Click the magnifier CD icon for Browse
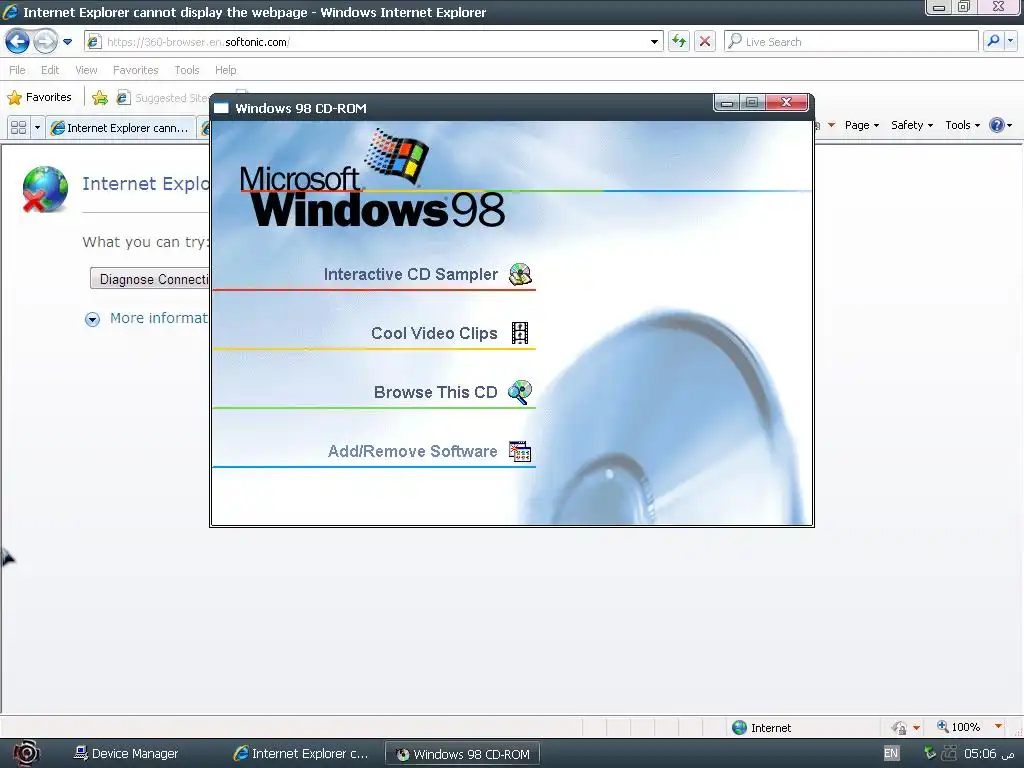Screen dimensions: 1024x768 (x=520, y=392)
